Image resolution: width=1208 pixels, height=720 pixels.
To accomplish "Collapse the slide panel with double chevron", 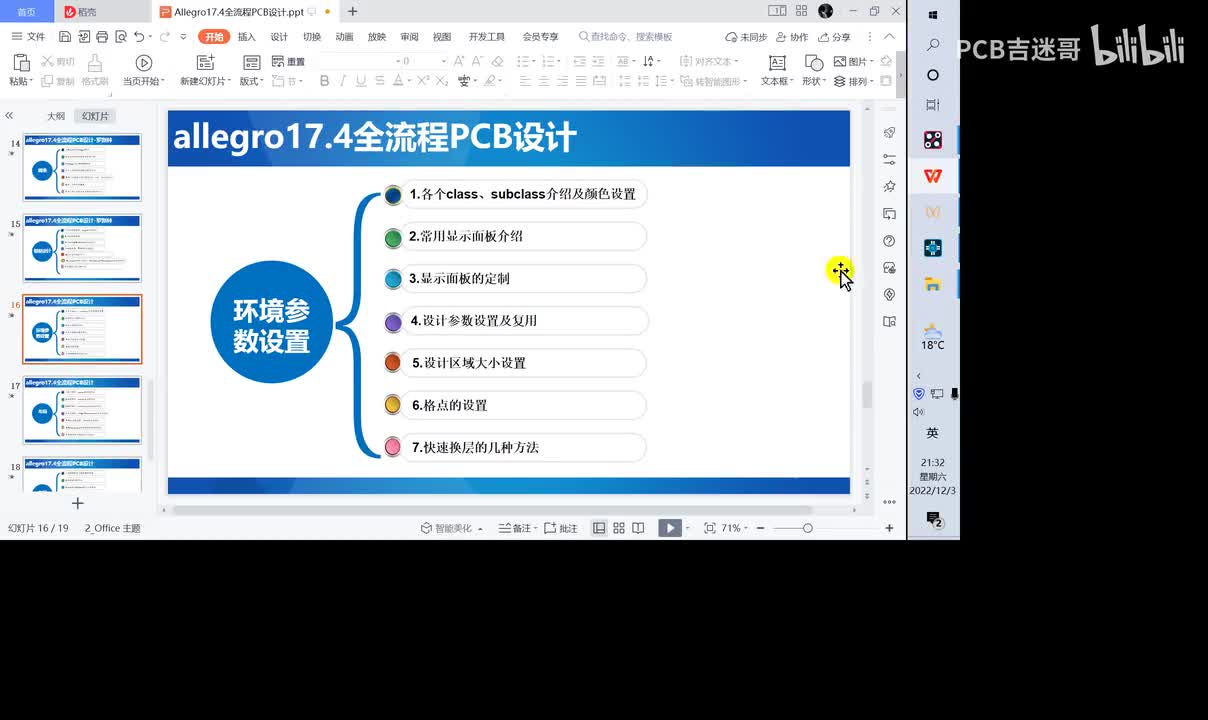I will (9, 116).
